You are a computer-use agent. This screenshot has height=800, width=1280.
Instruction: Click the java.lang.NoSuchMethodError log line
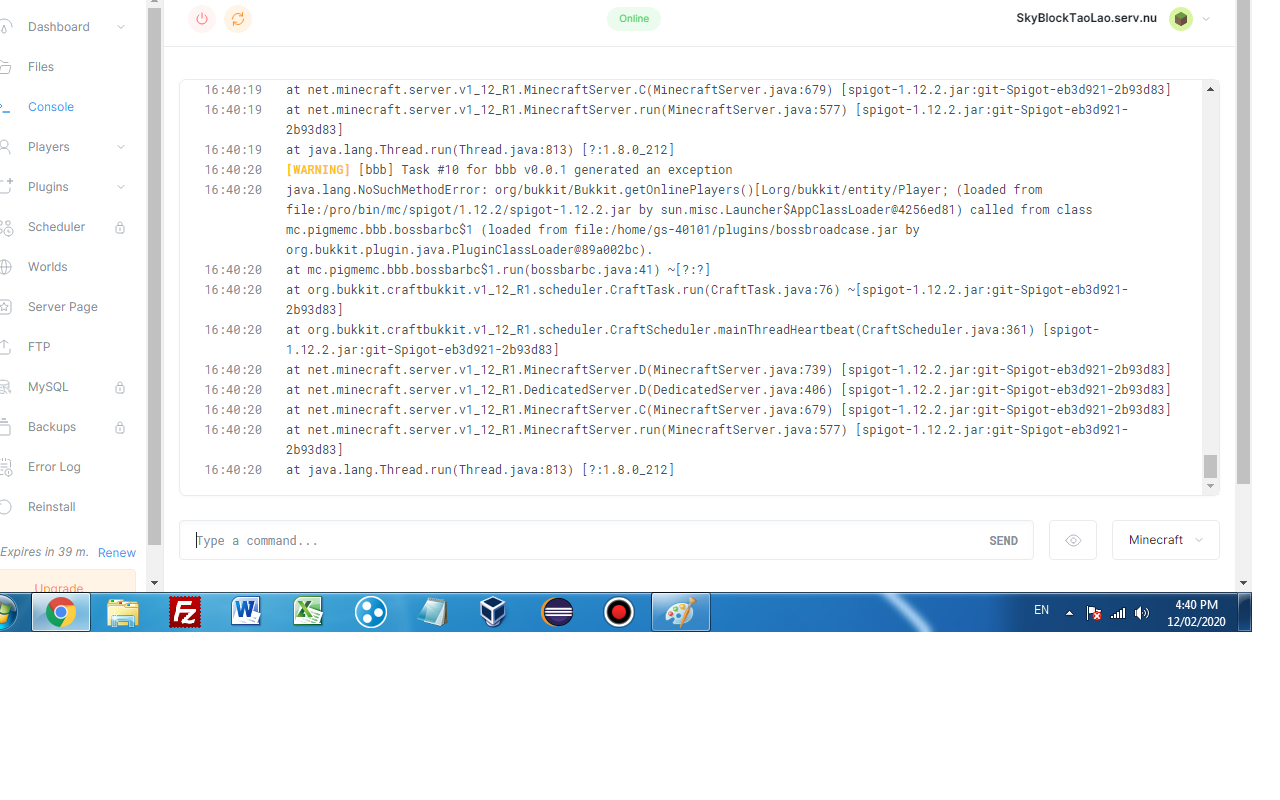[689, 220]
